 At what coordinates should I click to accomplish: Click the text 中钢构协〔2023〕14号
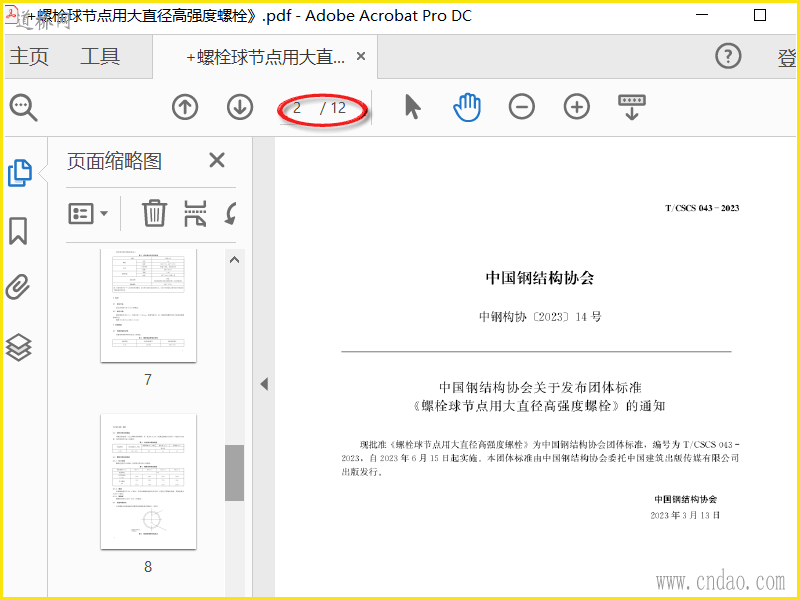(540, 317)
